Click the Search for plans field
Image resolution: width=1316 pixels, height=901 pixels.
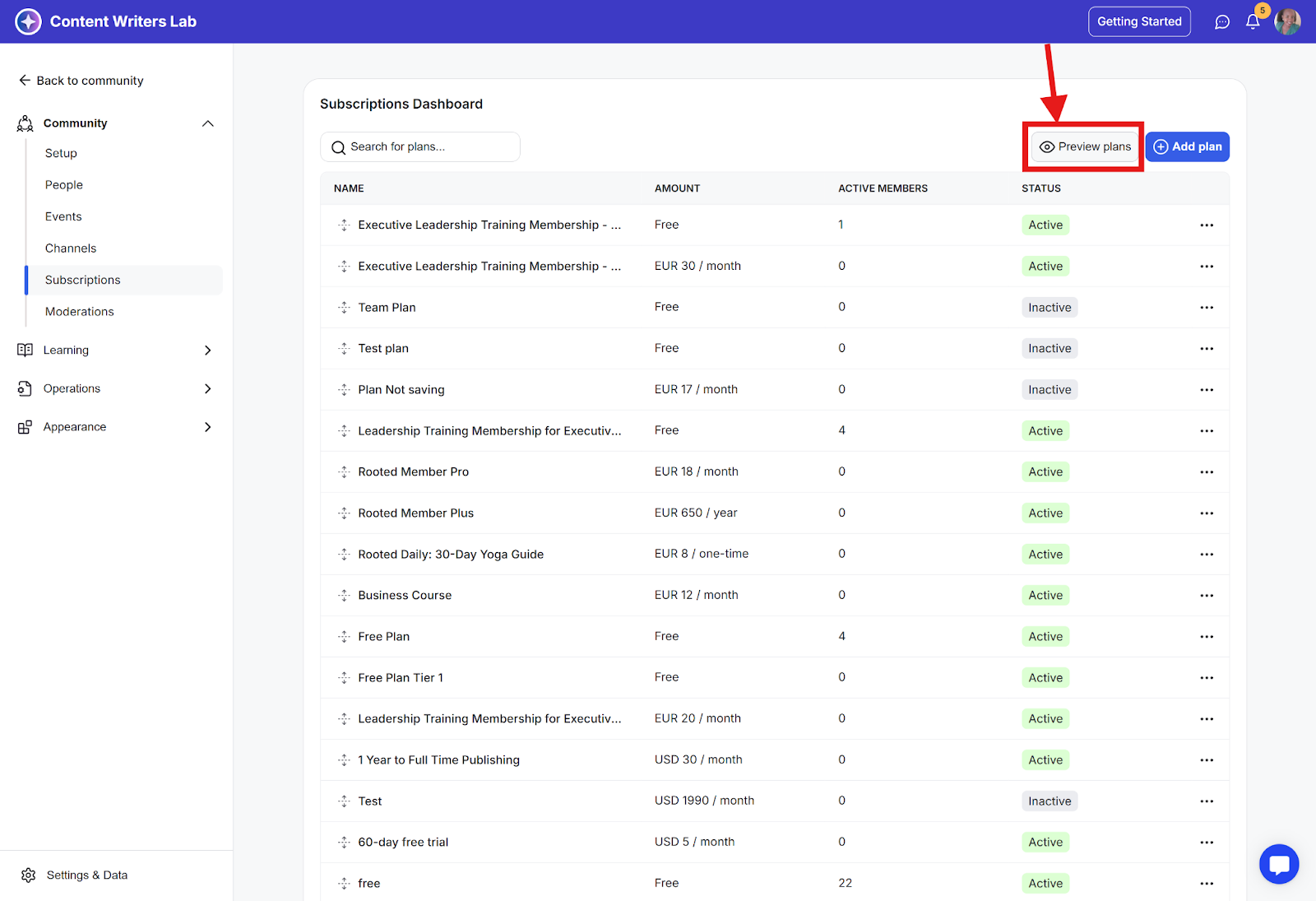(x=419, y=147)
